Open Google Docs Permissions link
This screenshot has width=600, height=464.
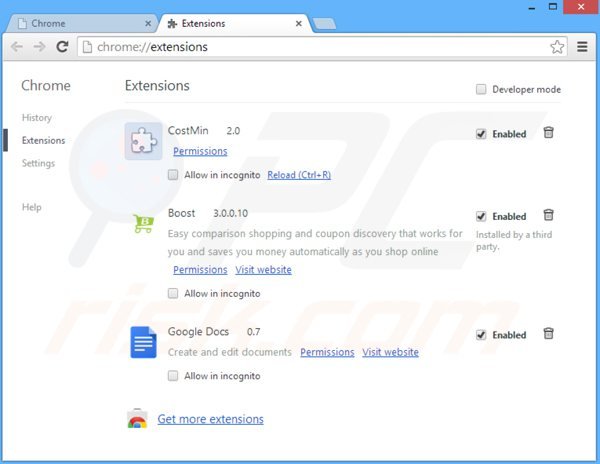327,352
